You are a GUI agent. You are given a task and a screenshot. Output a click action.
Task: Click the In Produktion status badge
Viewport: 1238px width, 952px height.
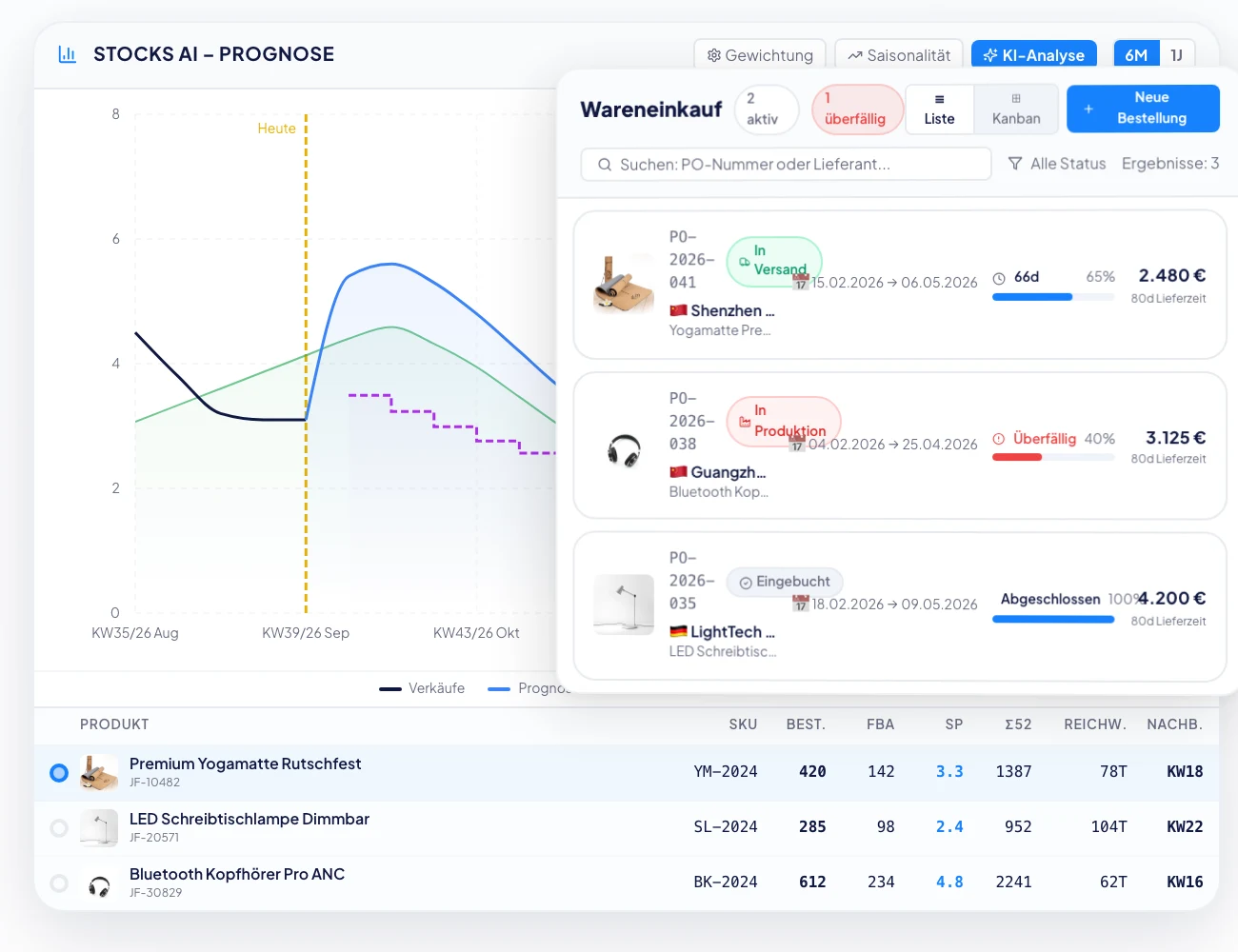[x=783, y=421]
